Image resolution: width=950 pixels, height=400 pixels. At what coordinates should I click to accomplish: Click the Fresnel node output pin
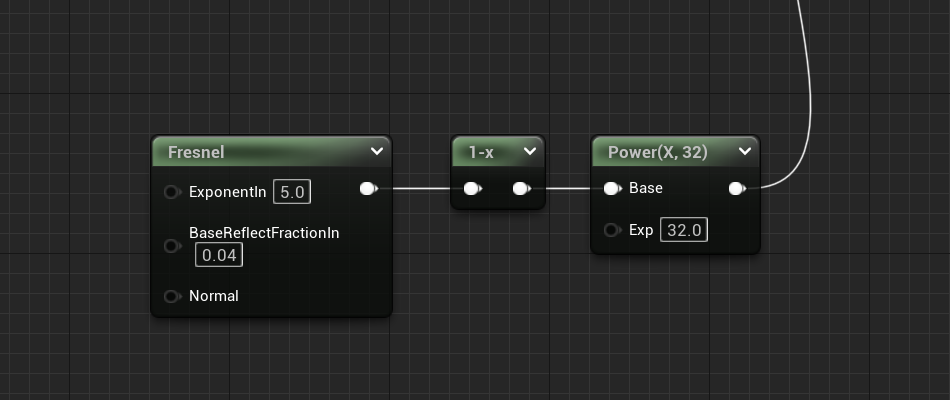[368, 188]
